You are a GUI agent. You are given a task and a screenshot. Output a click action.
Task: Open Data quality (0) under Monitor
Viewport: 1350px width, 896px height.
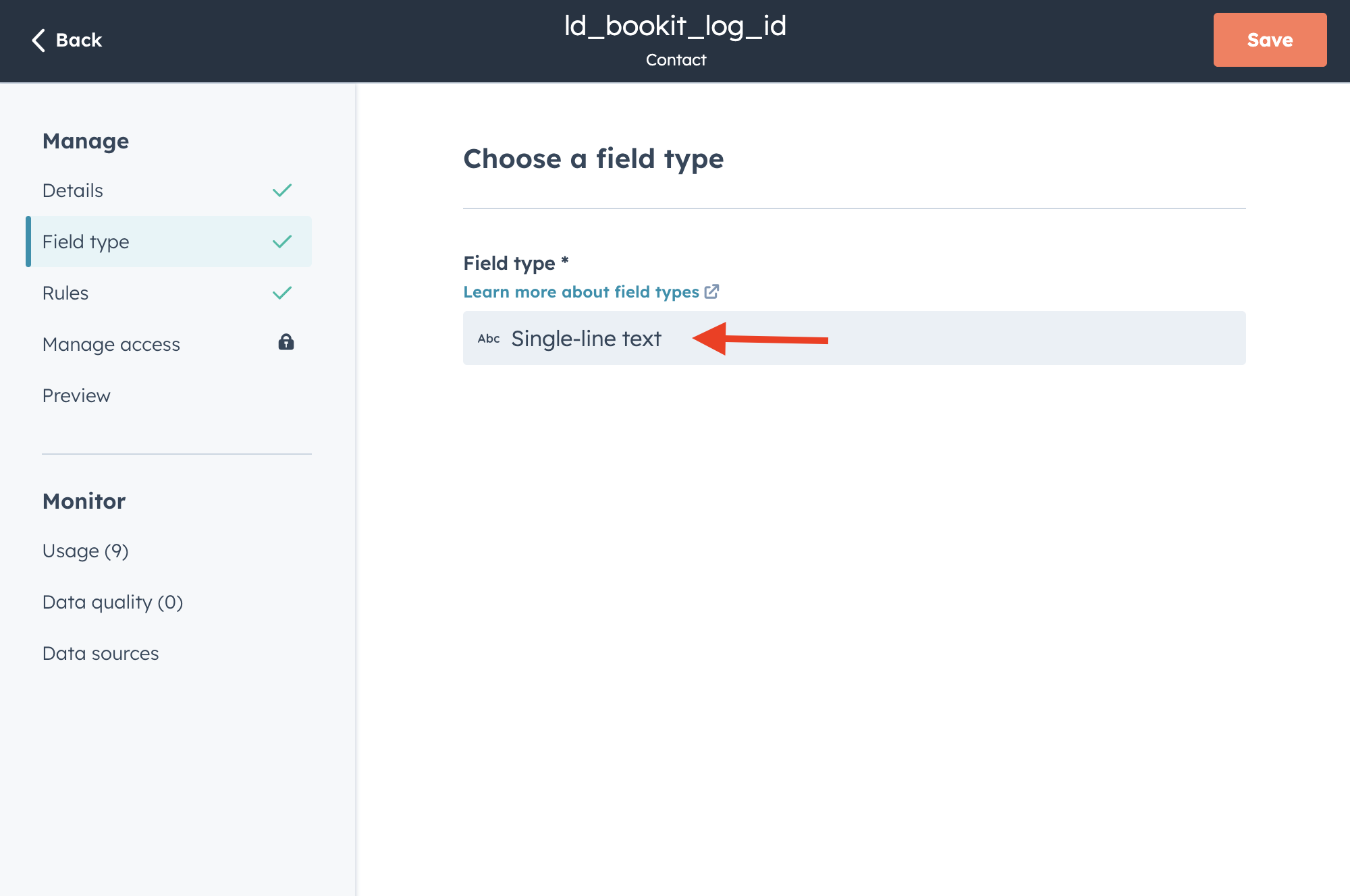tap(113, 601)
